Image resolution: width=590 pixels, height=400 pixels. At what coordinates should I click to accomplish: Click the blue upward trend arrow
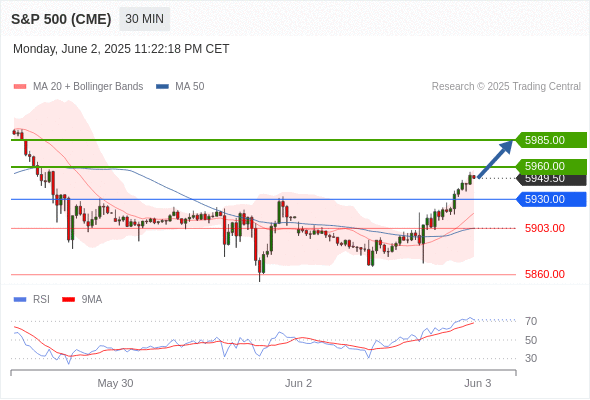(x=495, y=158)
